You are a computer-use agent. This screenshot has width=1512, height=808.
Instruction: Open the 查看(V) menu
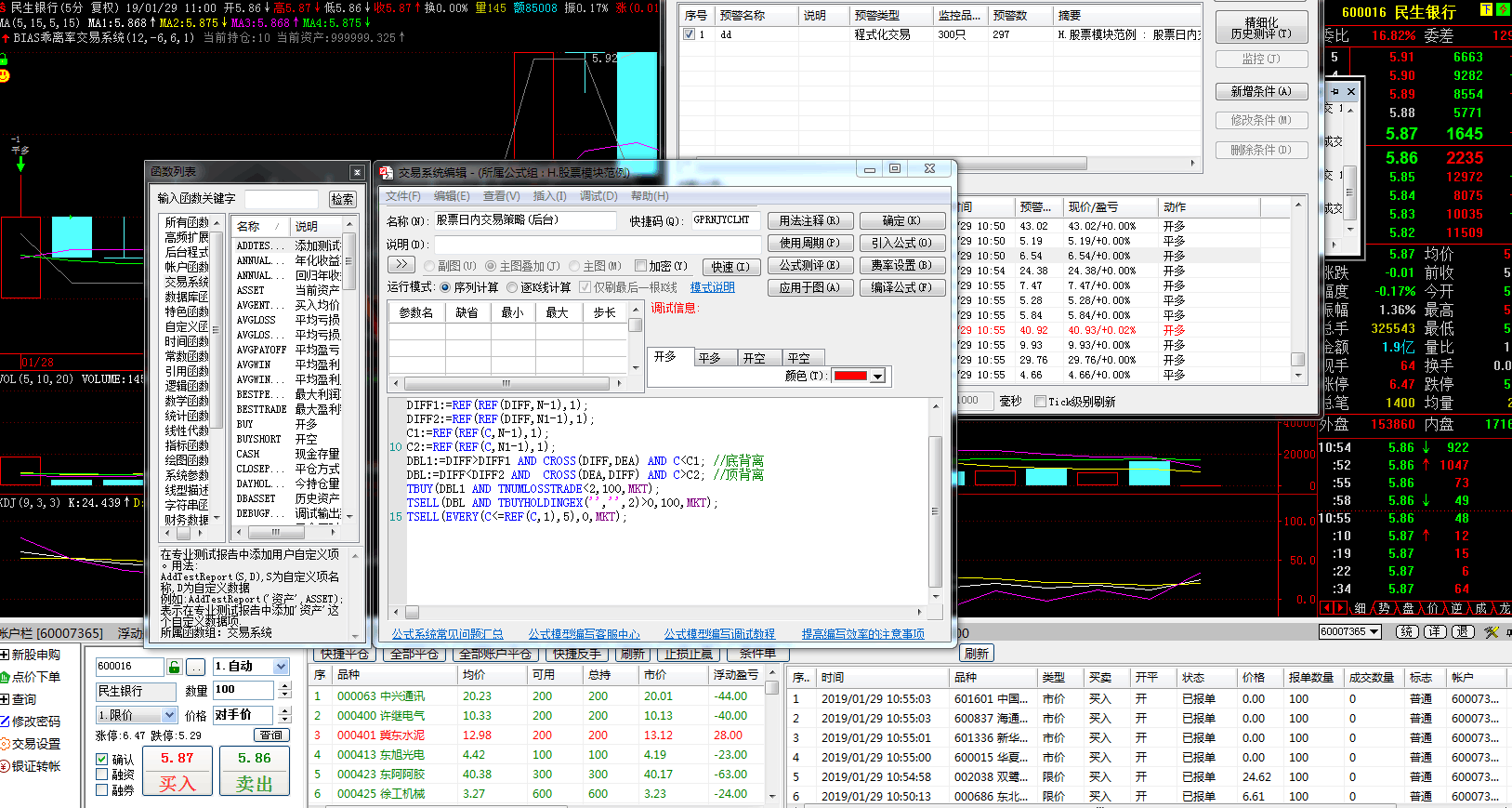pos(501,196)
